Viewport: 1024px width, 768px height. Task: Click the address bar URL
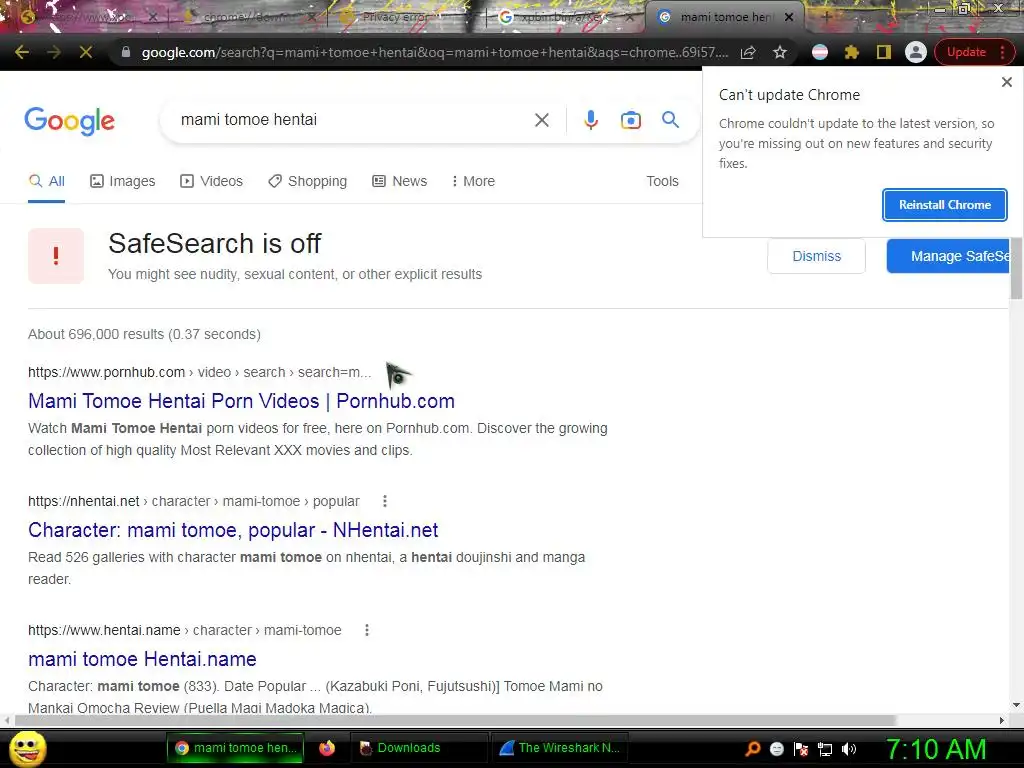tap(434, 52)
